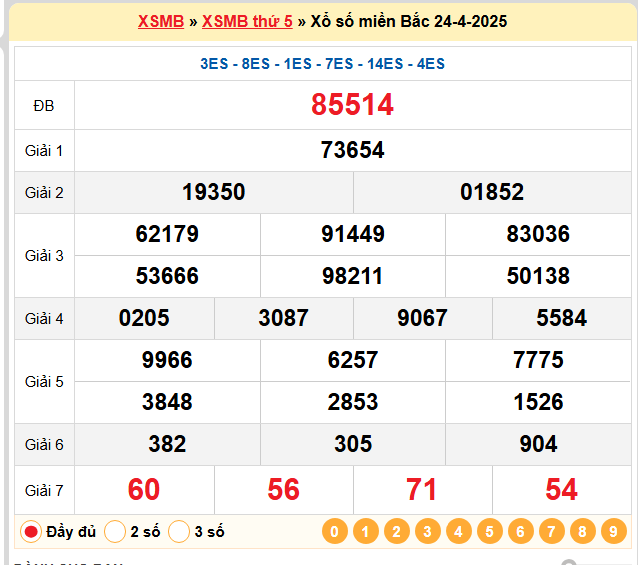Click the Giải 2 row label

click(x=44, y=193)
